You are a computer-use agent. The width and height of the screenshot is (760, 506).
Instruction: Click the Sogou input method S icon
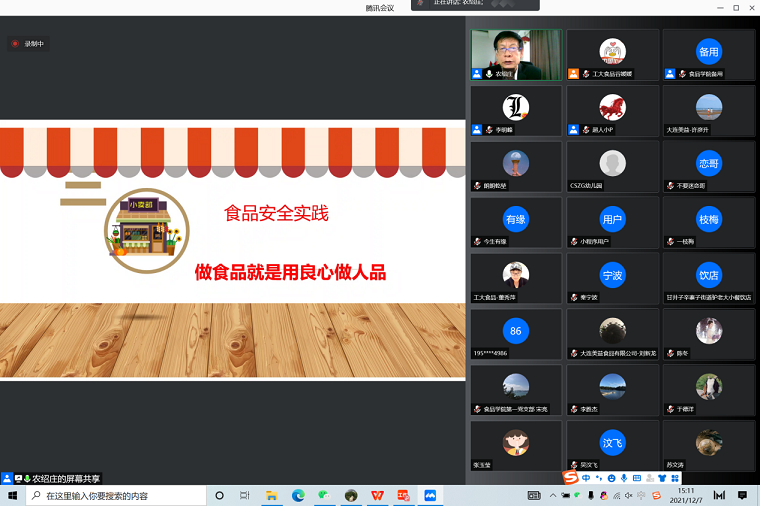(570, 478)
